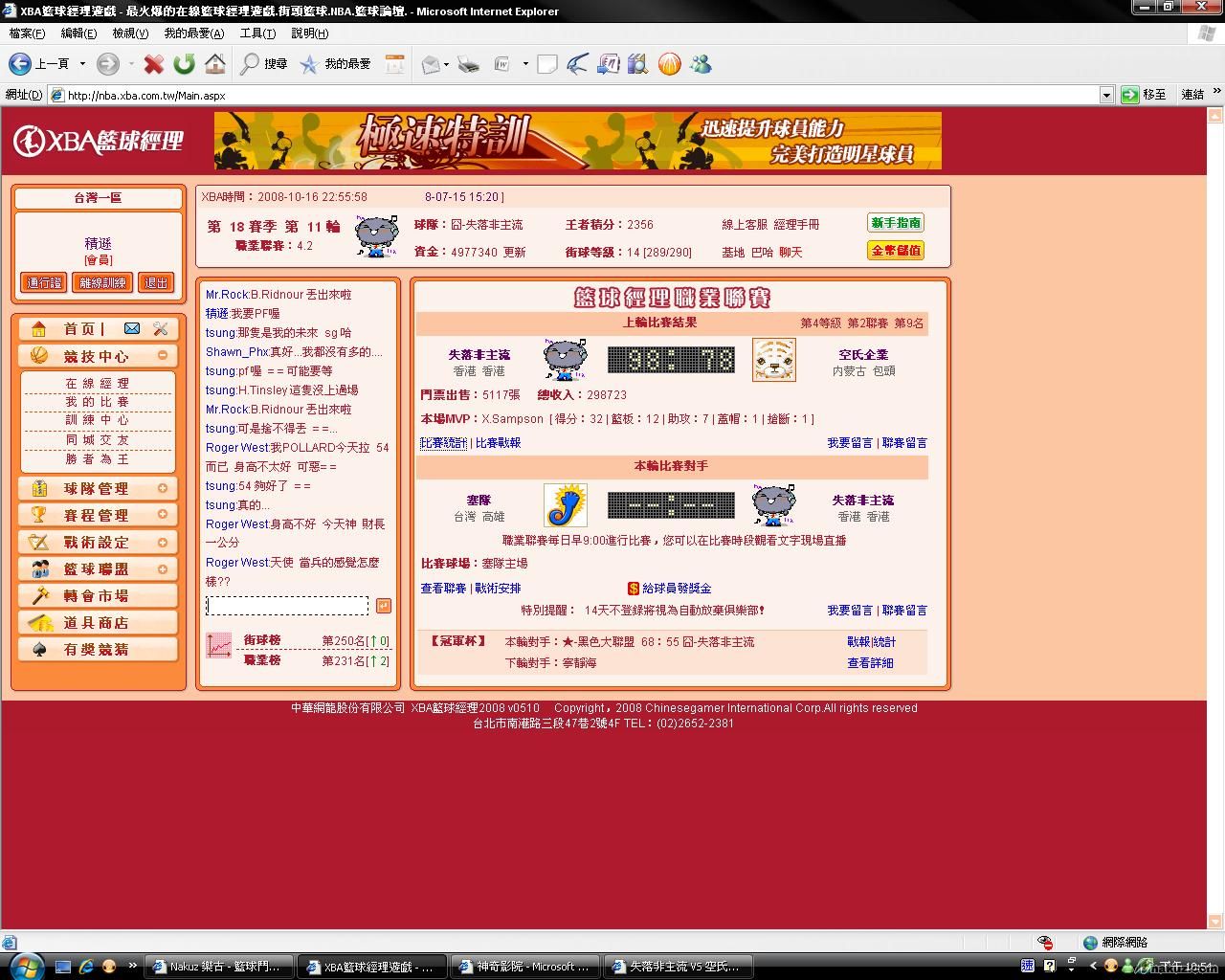
Task: Click the IE Home toolbar icon
Action: (215, 64)
